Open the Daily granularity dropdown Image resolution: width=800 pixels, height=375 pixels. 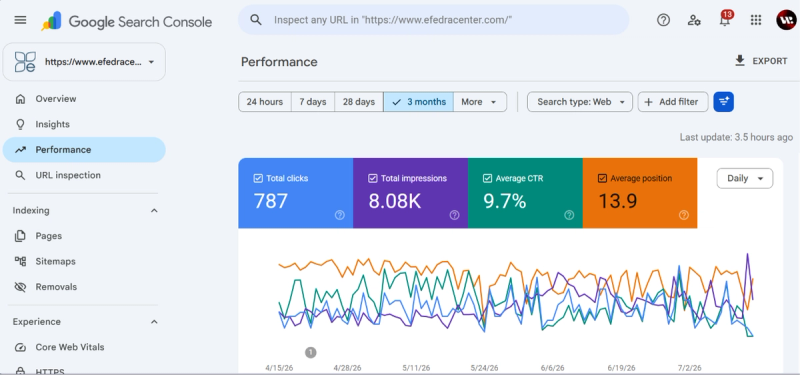(745, 179)
